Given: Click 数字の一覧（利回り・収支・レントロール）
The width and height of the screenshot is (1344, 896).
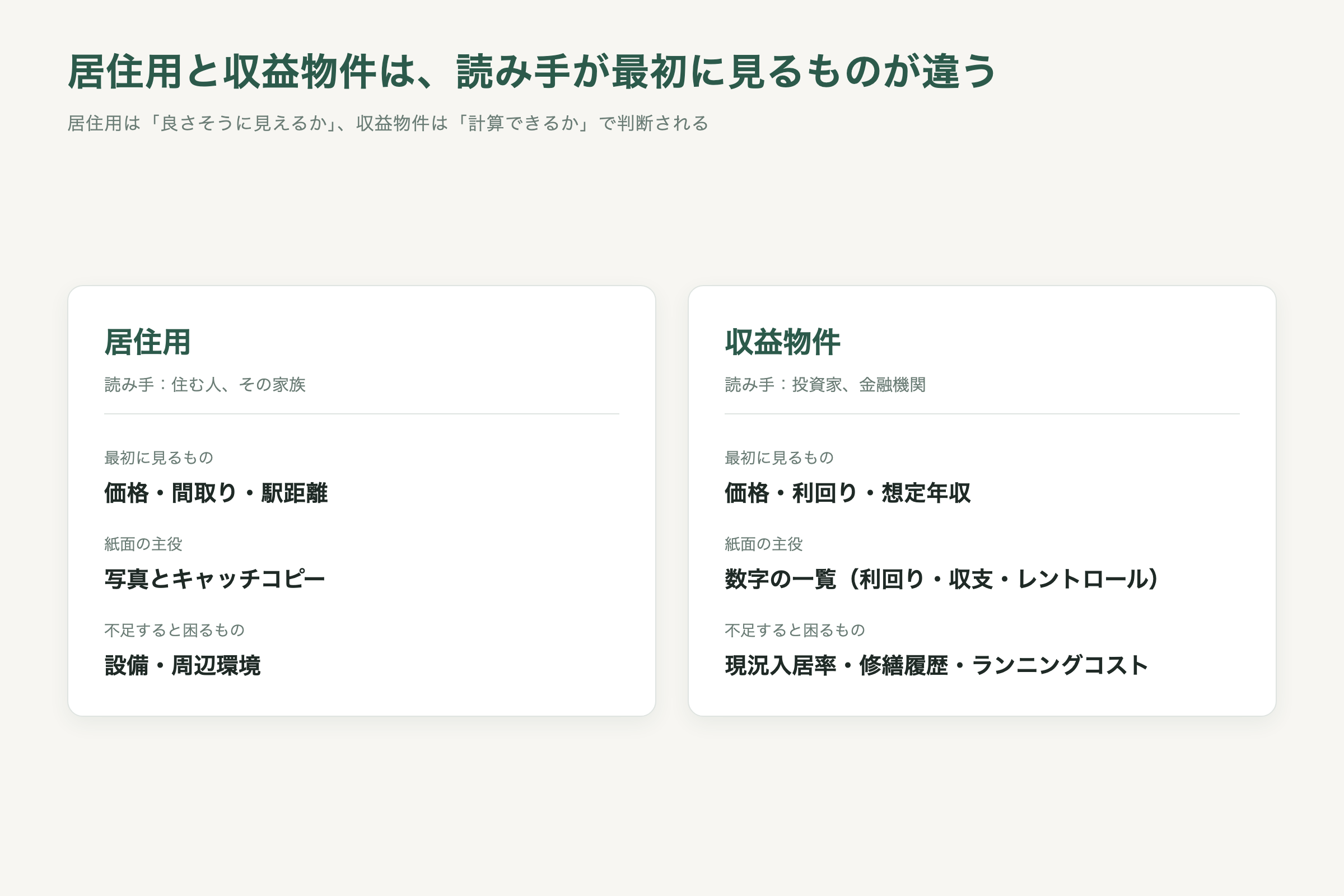Looking at the screenshot, I should (x=942, y=579).
